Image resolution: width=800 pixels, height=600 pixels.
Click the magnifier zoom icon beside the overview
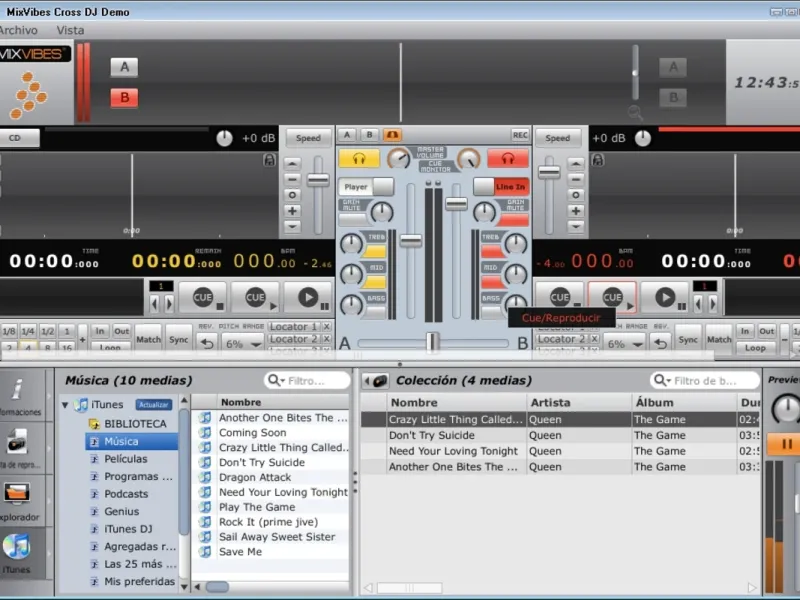[x=635, y=112]
